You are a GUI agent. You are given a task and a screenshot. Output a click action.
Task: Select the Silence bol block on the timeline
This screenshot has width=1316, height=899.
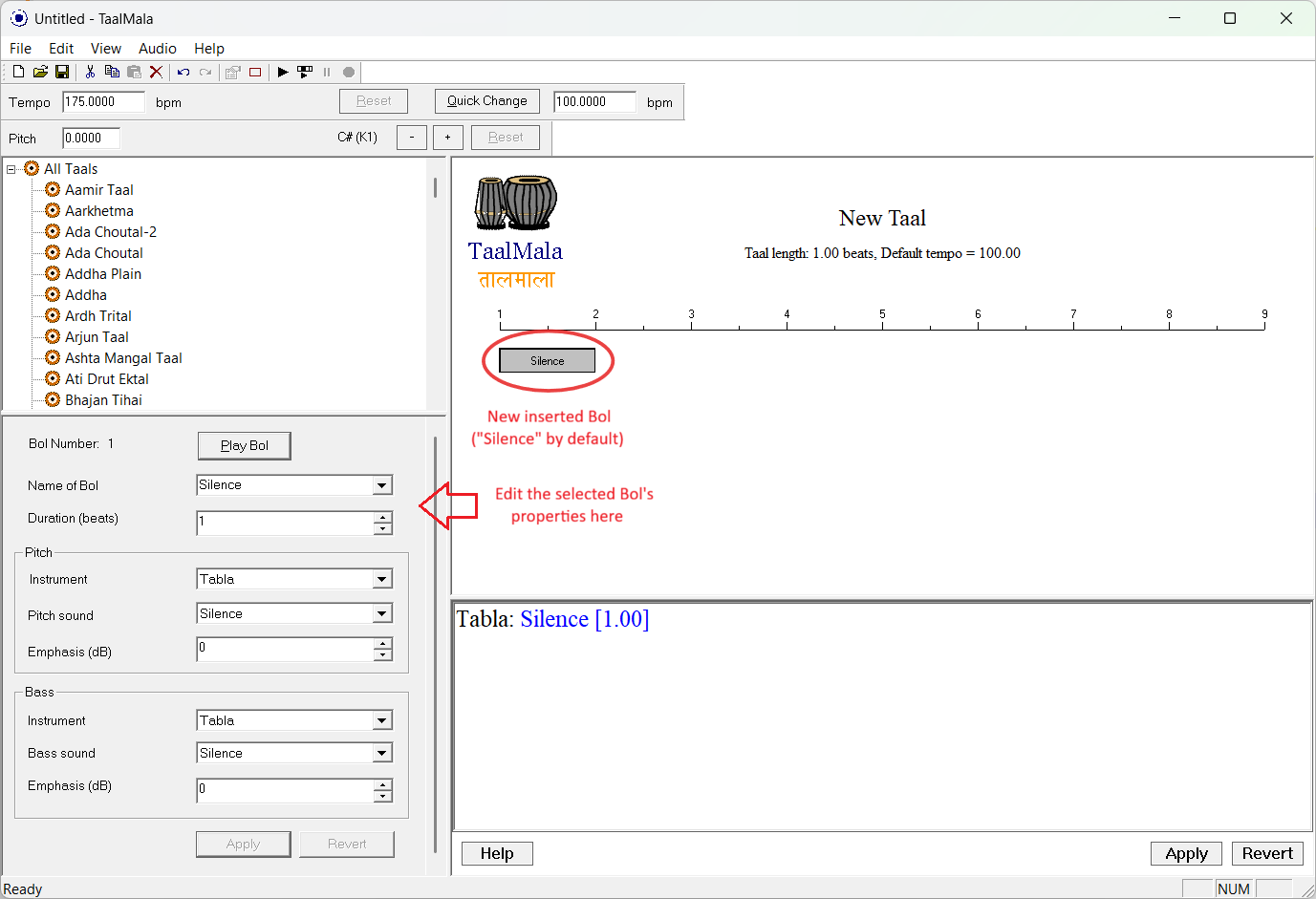point(548,361)
